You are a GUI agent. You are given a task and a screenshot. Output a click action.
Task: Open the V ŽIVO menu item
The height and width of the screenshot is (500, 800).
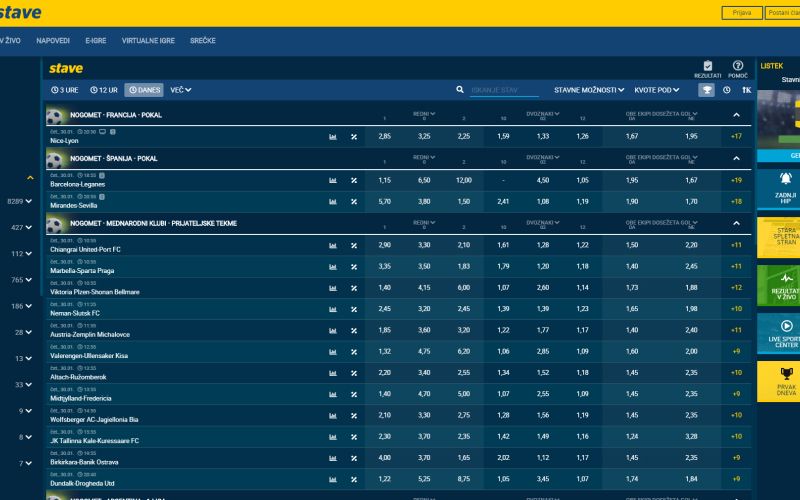point(10,41)
